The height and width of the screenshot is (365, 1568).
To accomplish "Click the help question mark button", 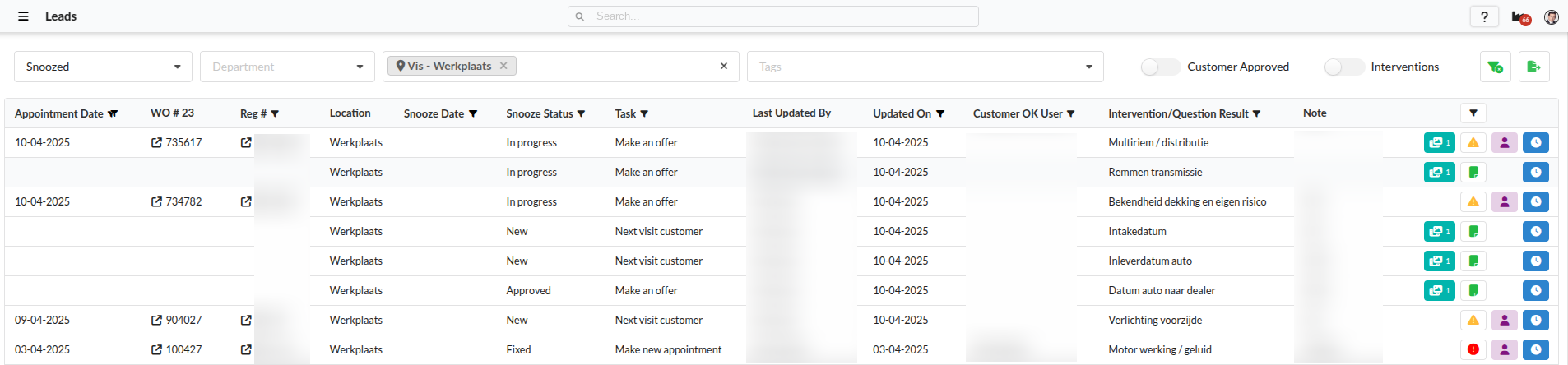I will coord(1484,16).
